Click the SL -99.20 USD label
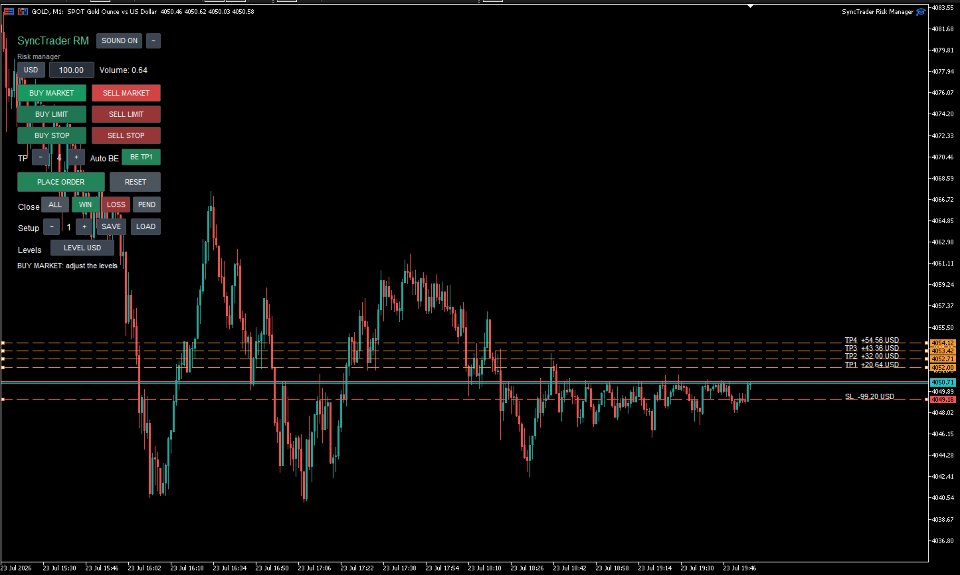The image size is (960, 575). coord(869,396)
